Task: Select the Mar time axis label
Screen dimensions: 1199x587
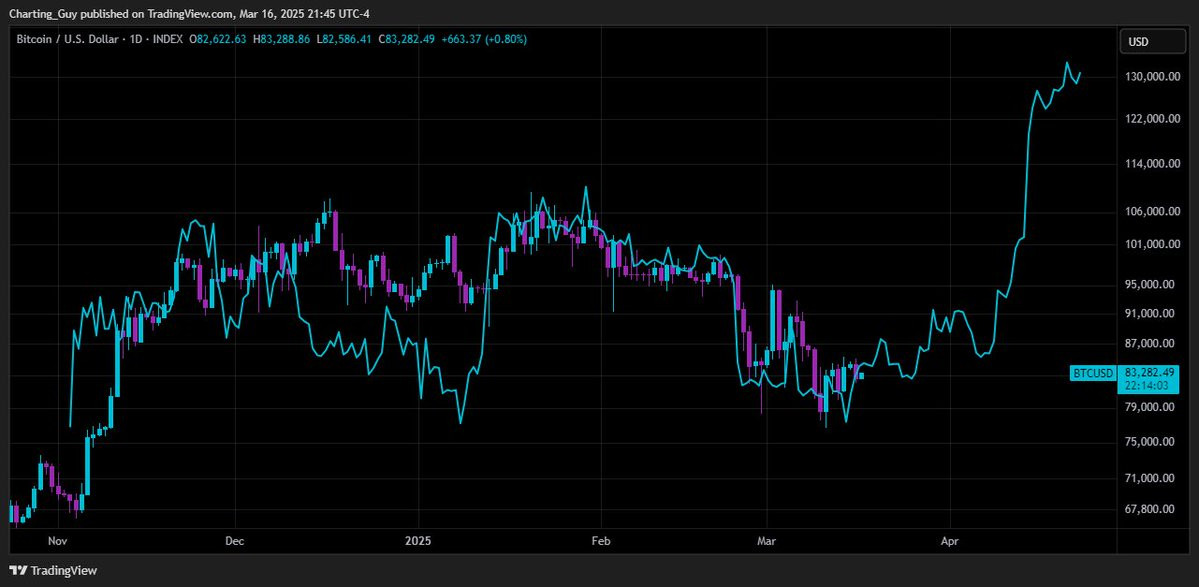Action: (766, 541)
